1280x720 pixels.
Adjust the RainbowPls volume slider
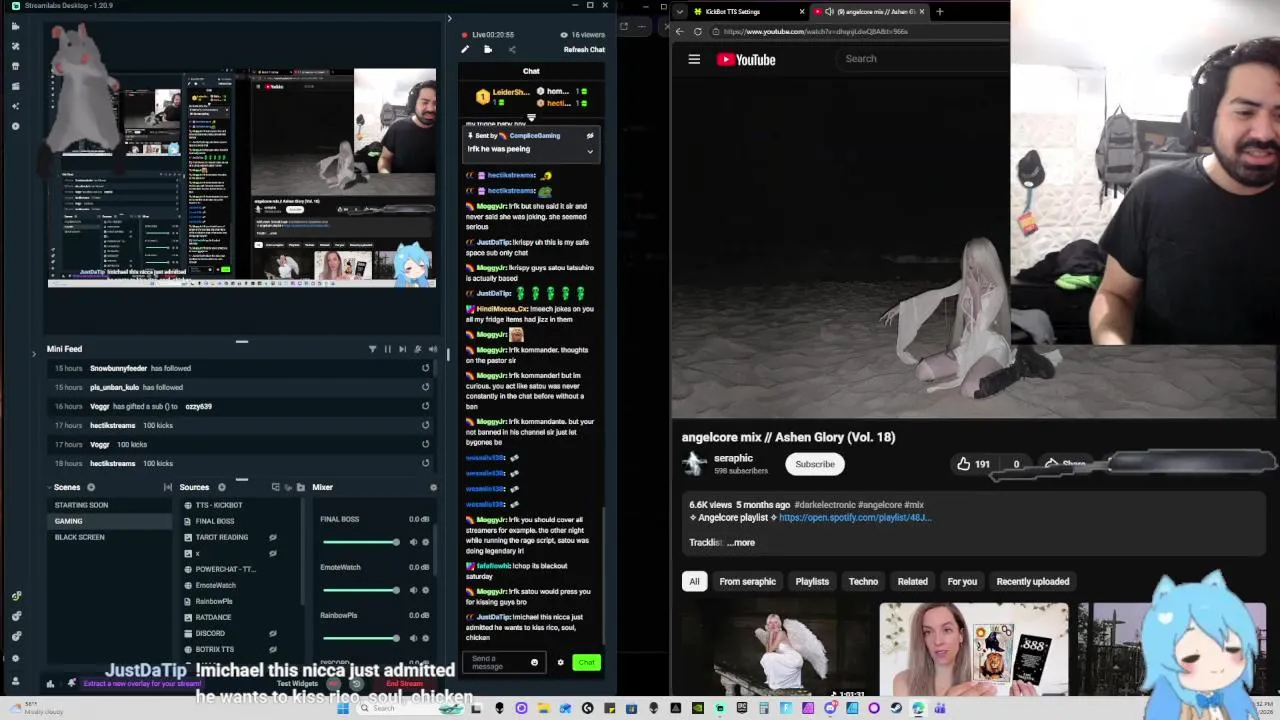point(361,638)
